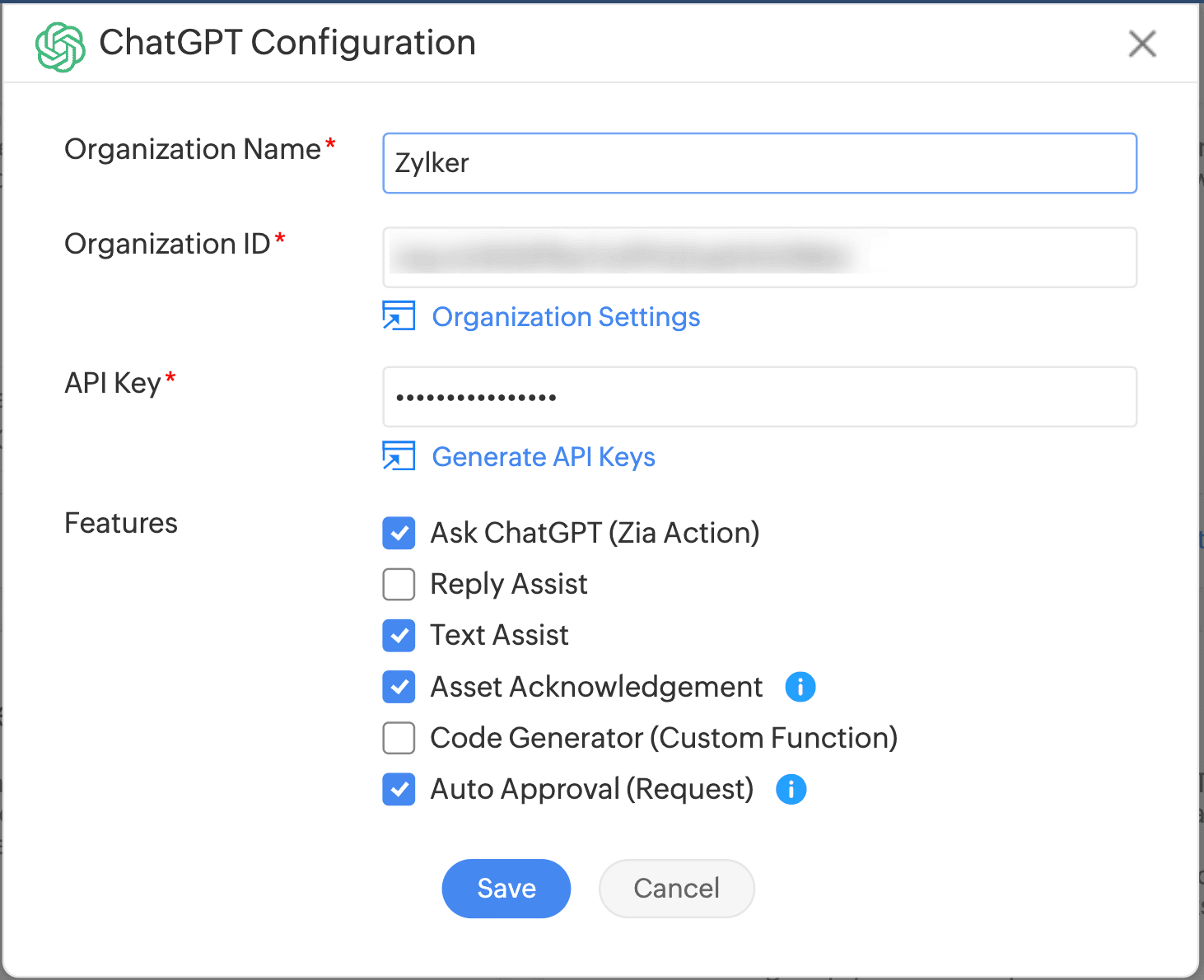Click the external-link icon beside Generate API Keys
Viewport: 1204px width, 980px height.
point(399,456)
